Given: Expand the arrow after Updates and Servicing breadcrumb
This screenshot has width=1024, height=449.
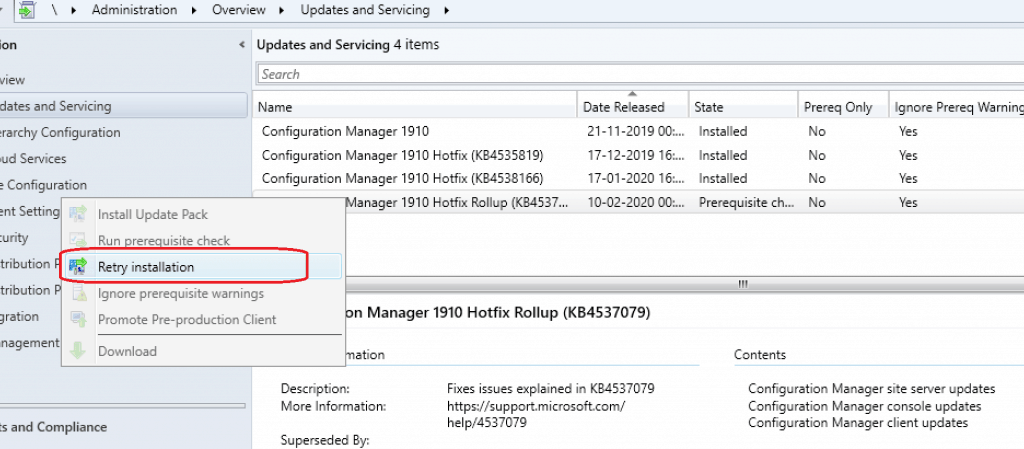Looking at the screenshot, I should (447, 10).
